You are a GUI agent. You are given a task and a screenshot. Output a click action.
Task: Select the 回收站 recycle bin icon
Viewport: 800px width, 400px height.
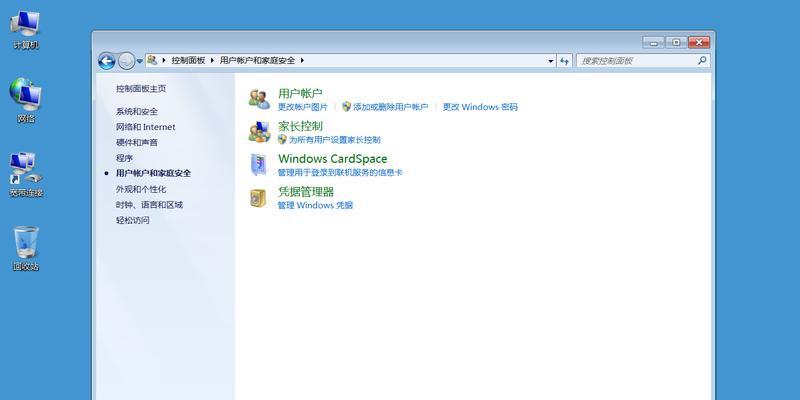pyautogui.click(x=26, y=248)
